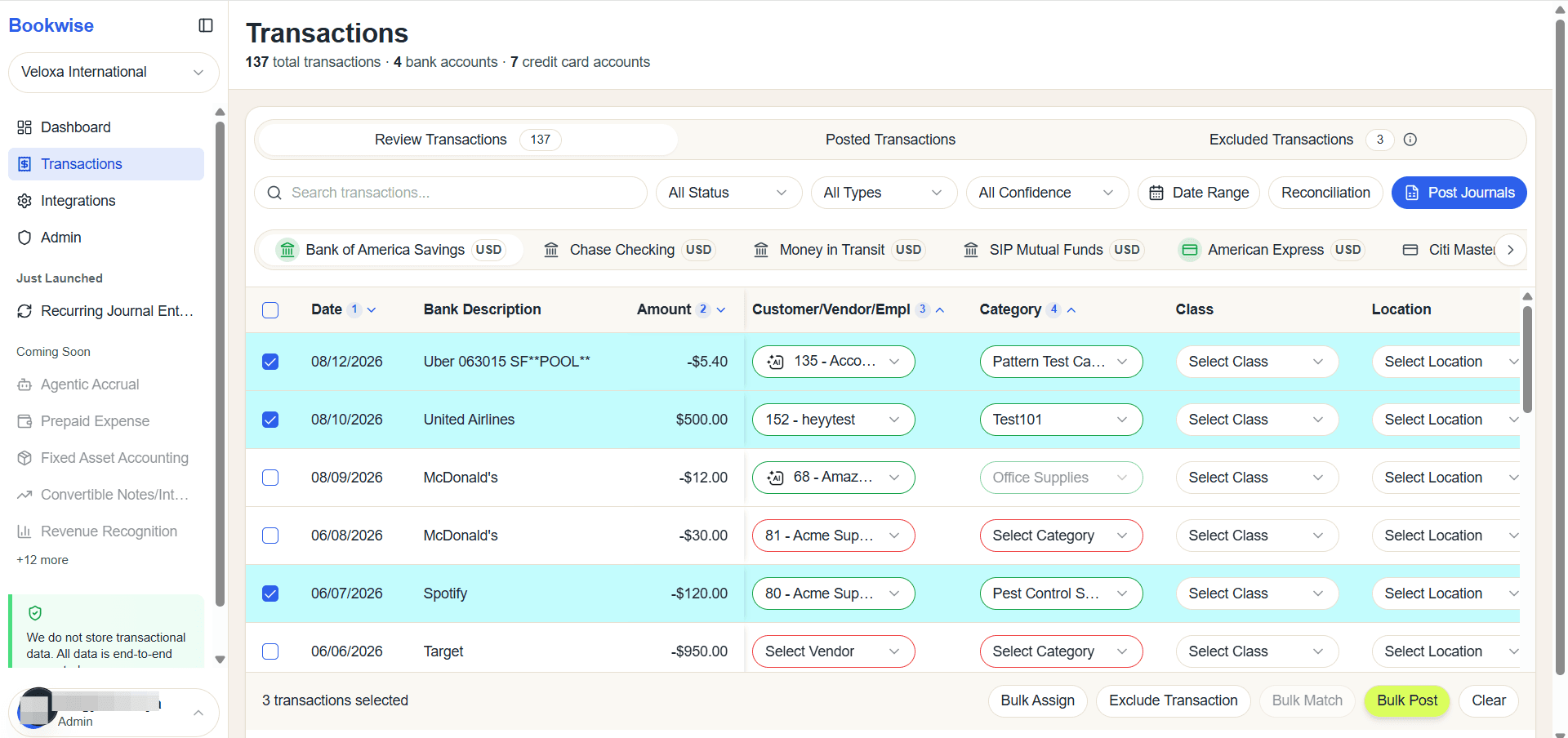Viewport: 1568px width, 738px height.
Task: Toggle the select-all header checkbox
Action: 270,310
